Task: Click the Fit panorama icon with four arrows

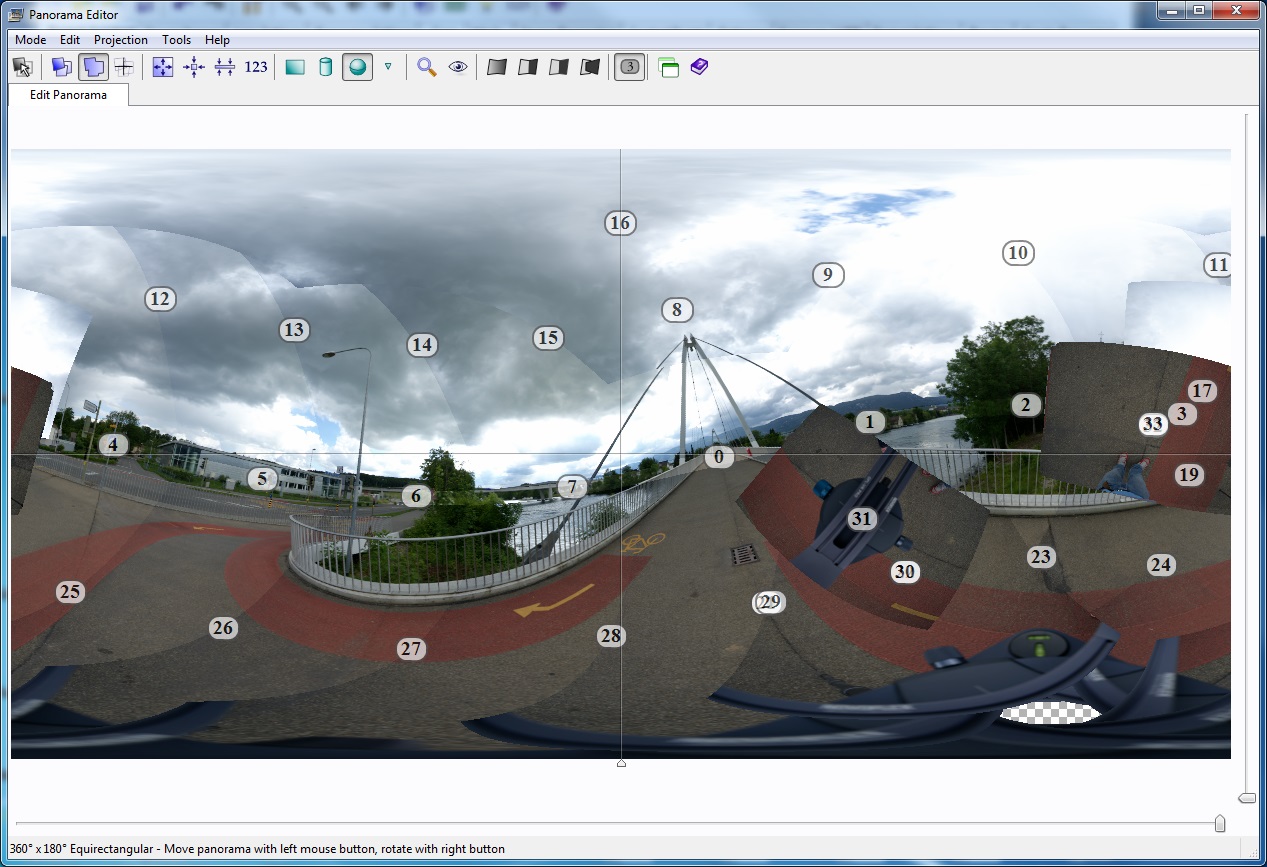Action: click(x=163, y=67)
